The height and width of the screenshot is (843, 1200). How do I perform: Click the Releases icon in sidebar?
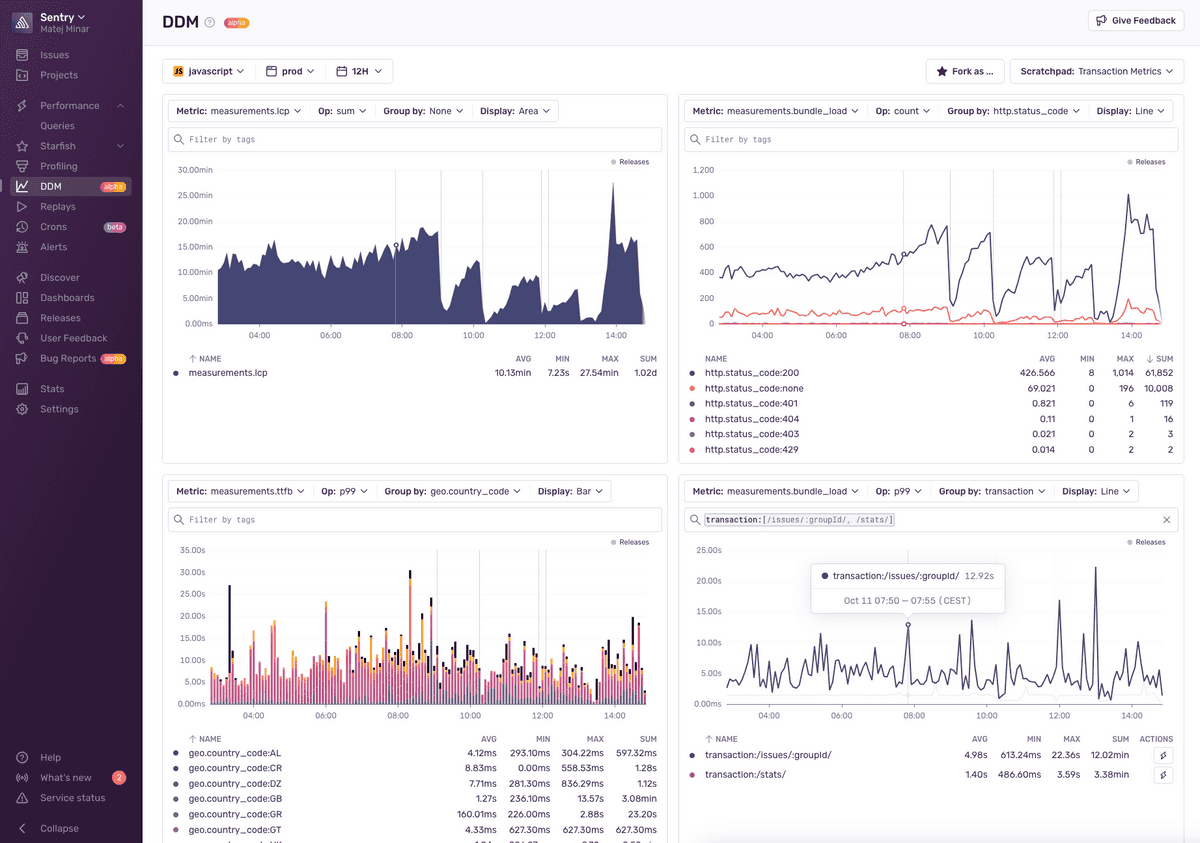coord(22,318)
